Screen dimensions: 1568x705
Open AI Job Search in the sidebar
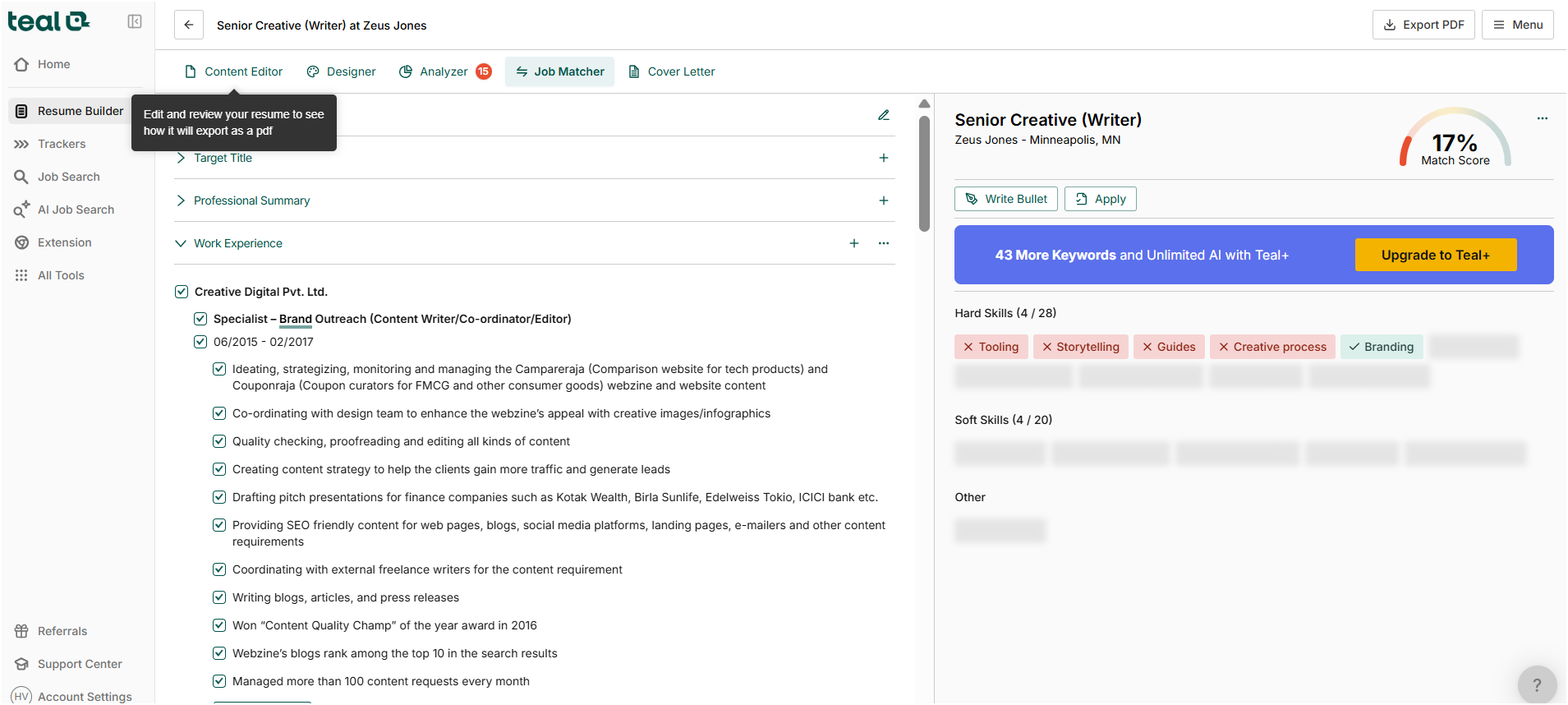coord(76,210)
